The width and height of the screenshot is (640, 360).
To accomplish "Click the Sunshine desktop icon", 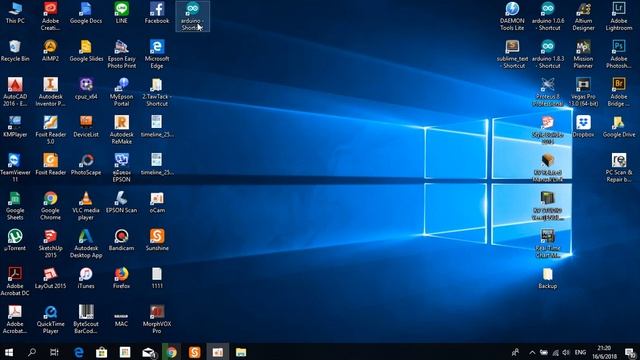I will click(157, 240).
